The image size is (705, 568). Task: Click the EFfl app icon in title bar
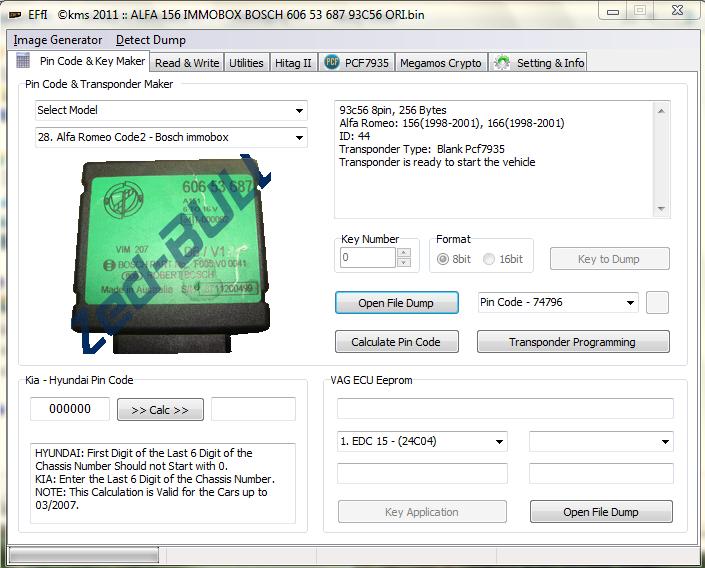(x=15, y=15)
